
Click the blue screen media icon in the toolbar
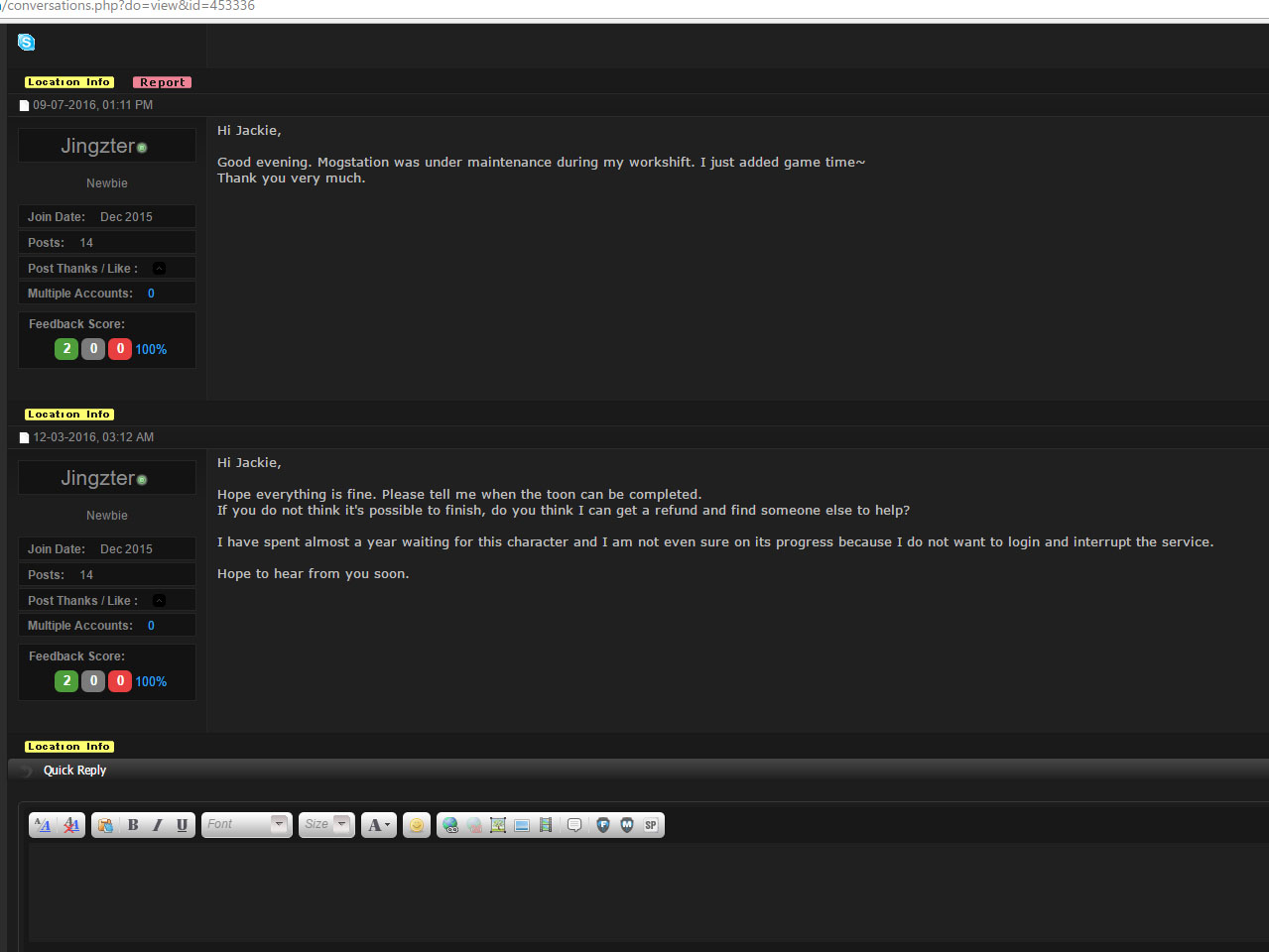click(522, 825)
